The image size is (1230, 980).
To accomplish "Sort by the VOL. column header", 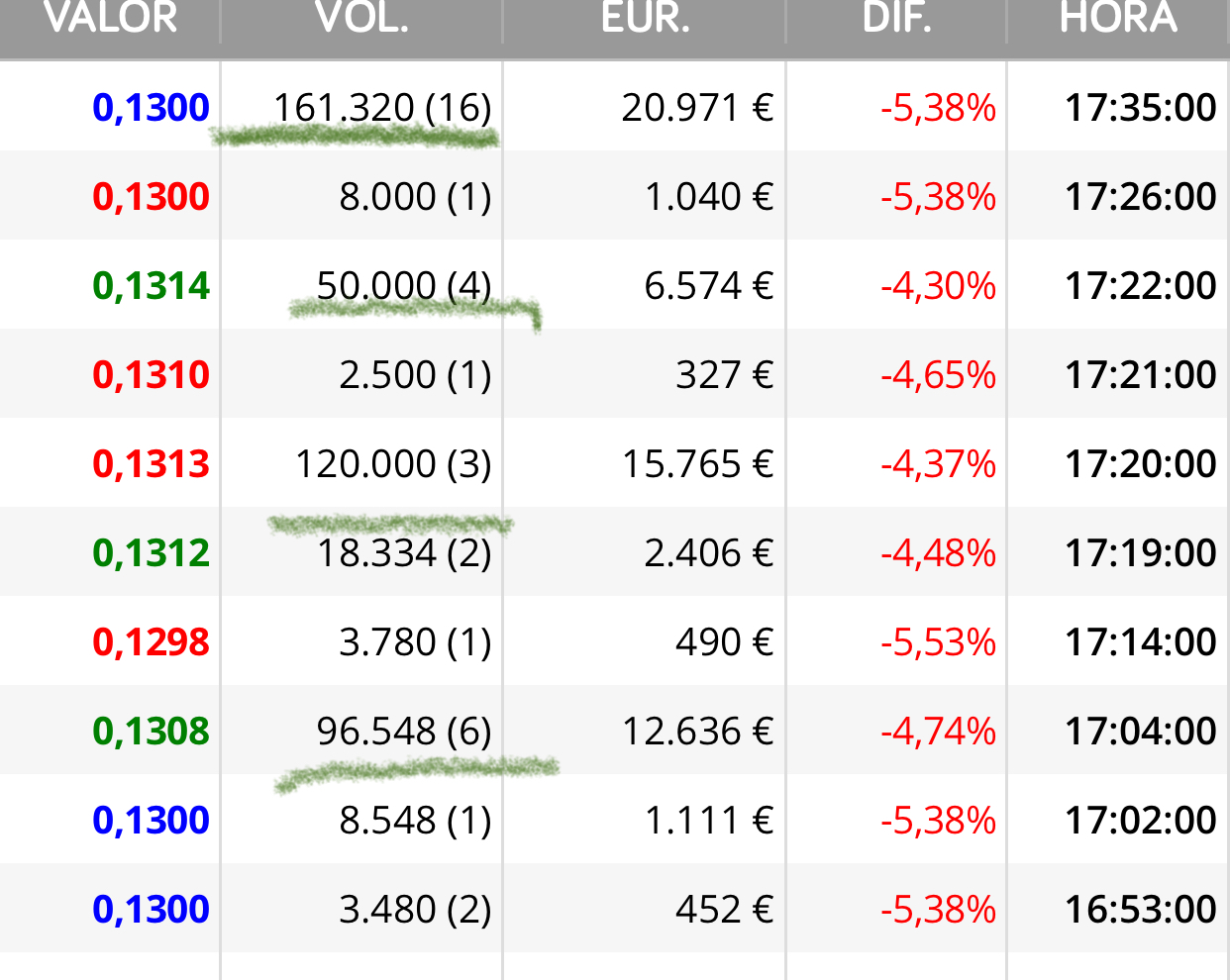I will [361, 18].
